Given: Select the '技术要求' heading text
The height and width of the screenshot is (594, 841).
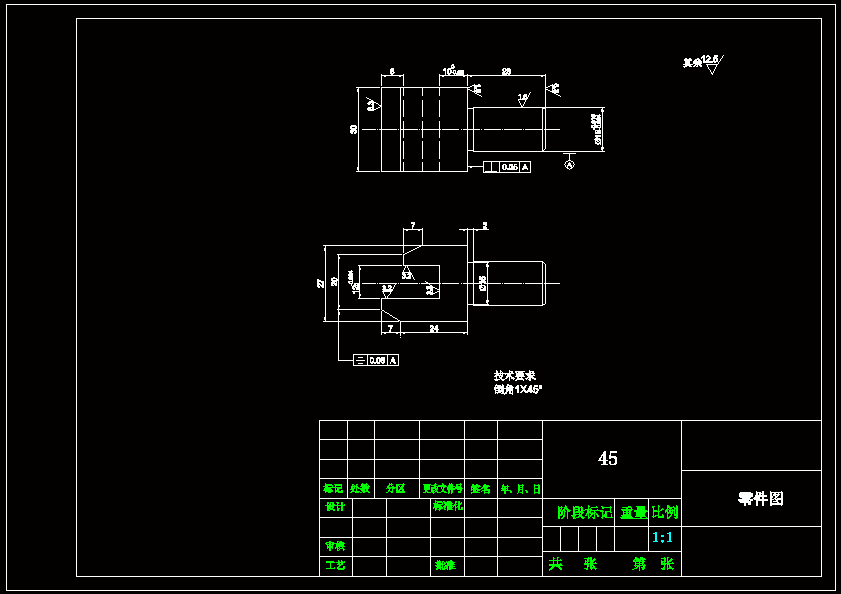Looking at the screenshot, I should (514, 376).
